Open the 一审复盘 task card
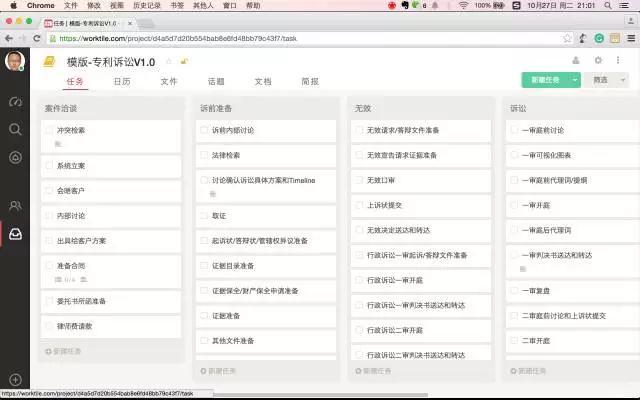 (573, 291)
